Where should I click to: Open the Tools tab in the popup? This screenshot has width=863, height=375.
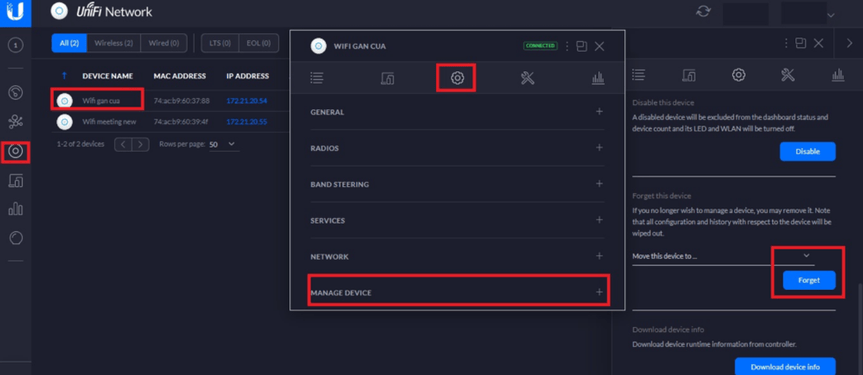tap(527, 78)
